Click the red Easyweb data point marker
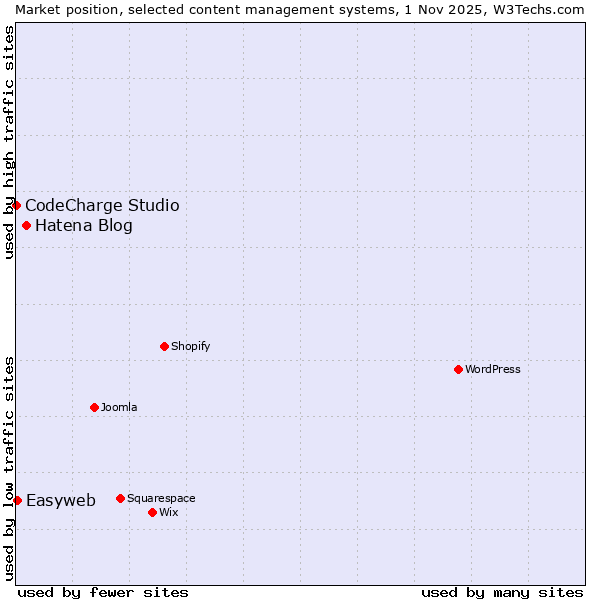Viewport: 600px width, 600px height. 17,500
